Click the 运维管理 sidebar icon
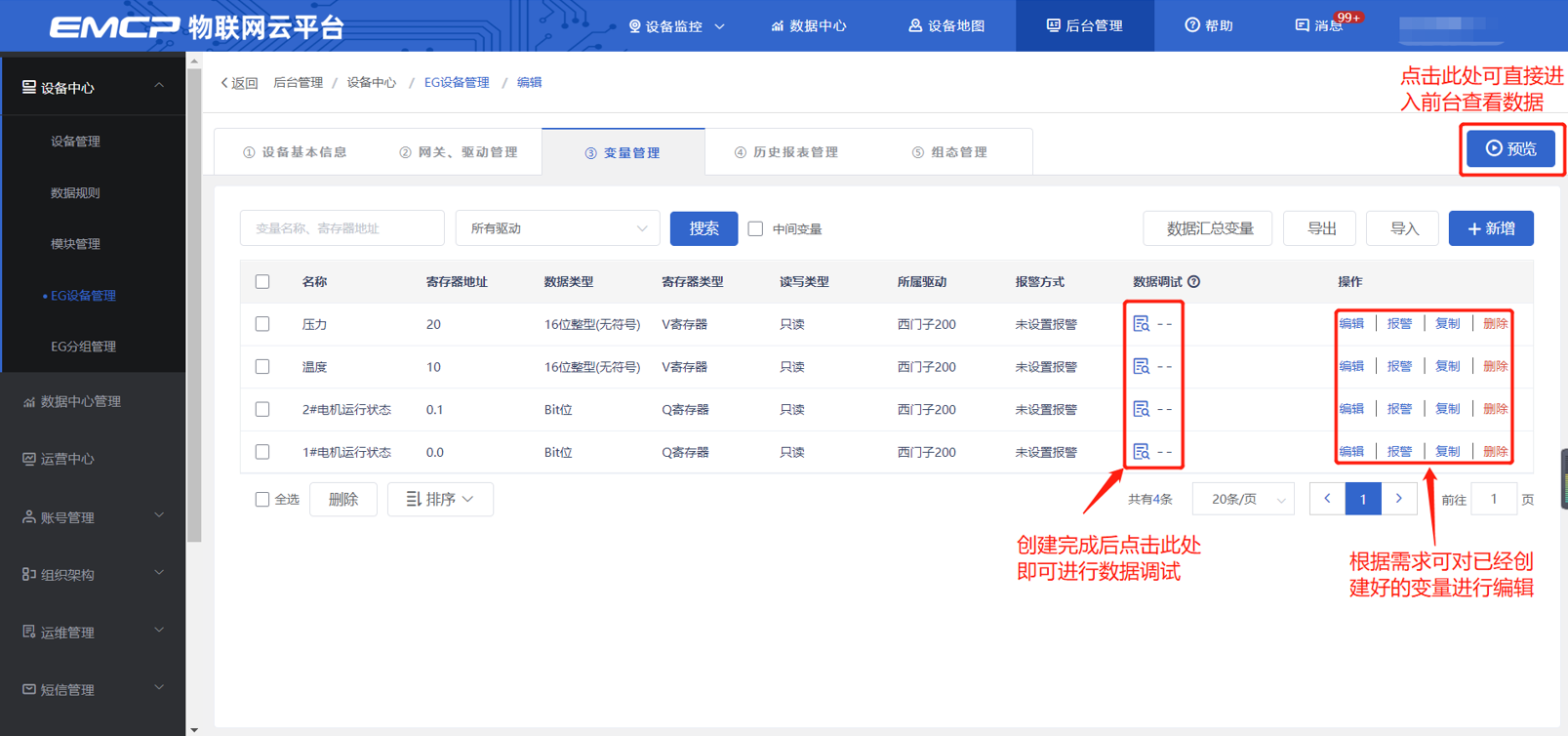 coord(28,633)
